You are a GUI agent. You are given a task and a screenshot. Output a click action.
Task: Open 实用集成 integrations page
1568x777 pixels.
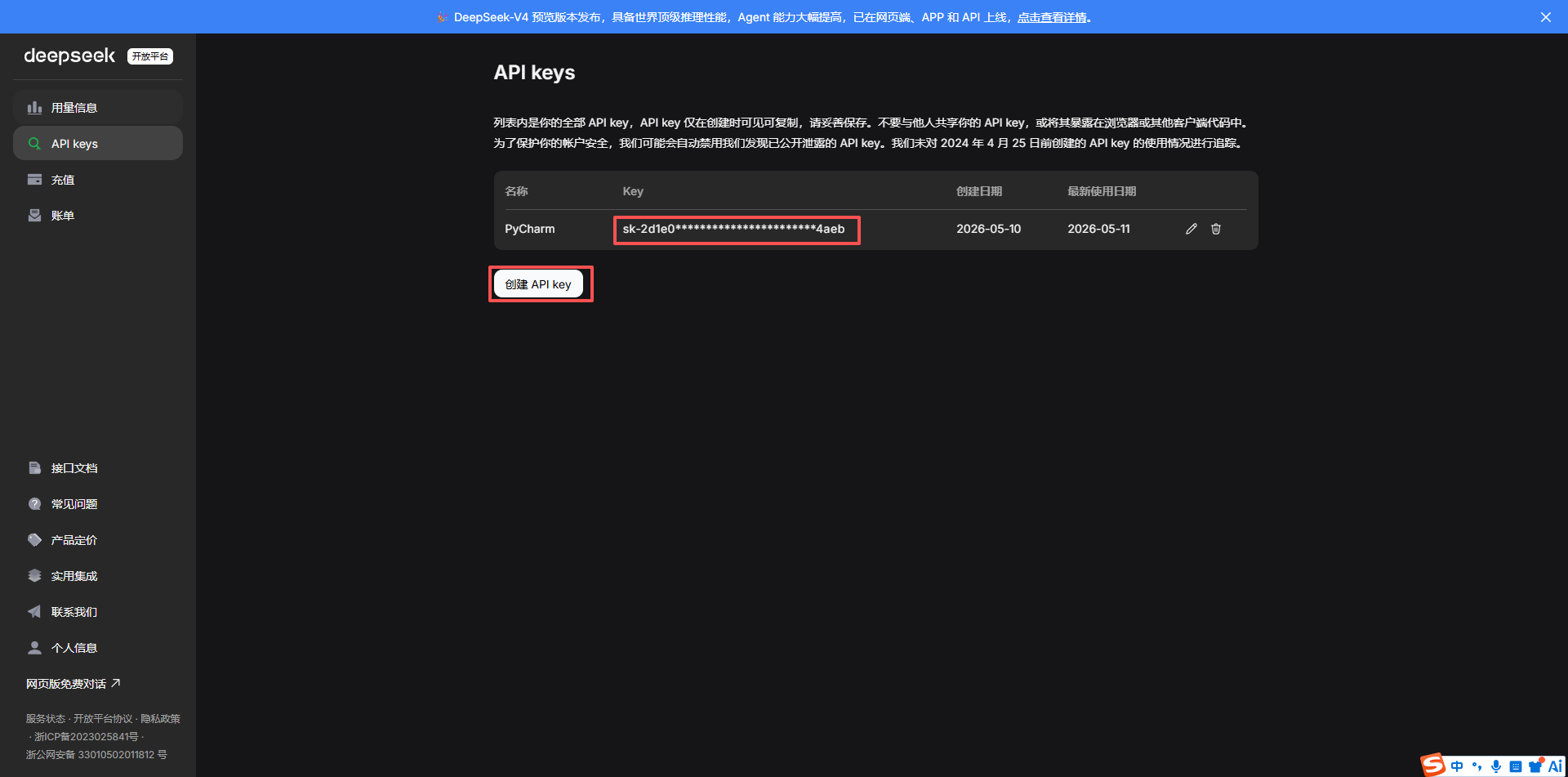[98, 576]
